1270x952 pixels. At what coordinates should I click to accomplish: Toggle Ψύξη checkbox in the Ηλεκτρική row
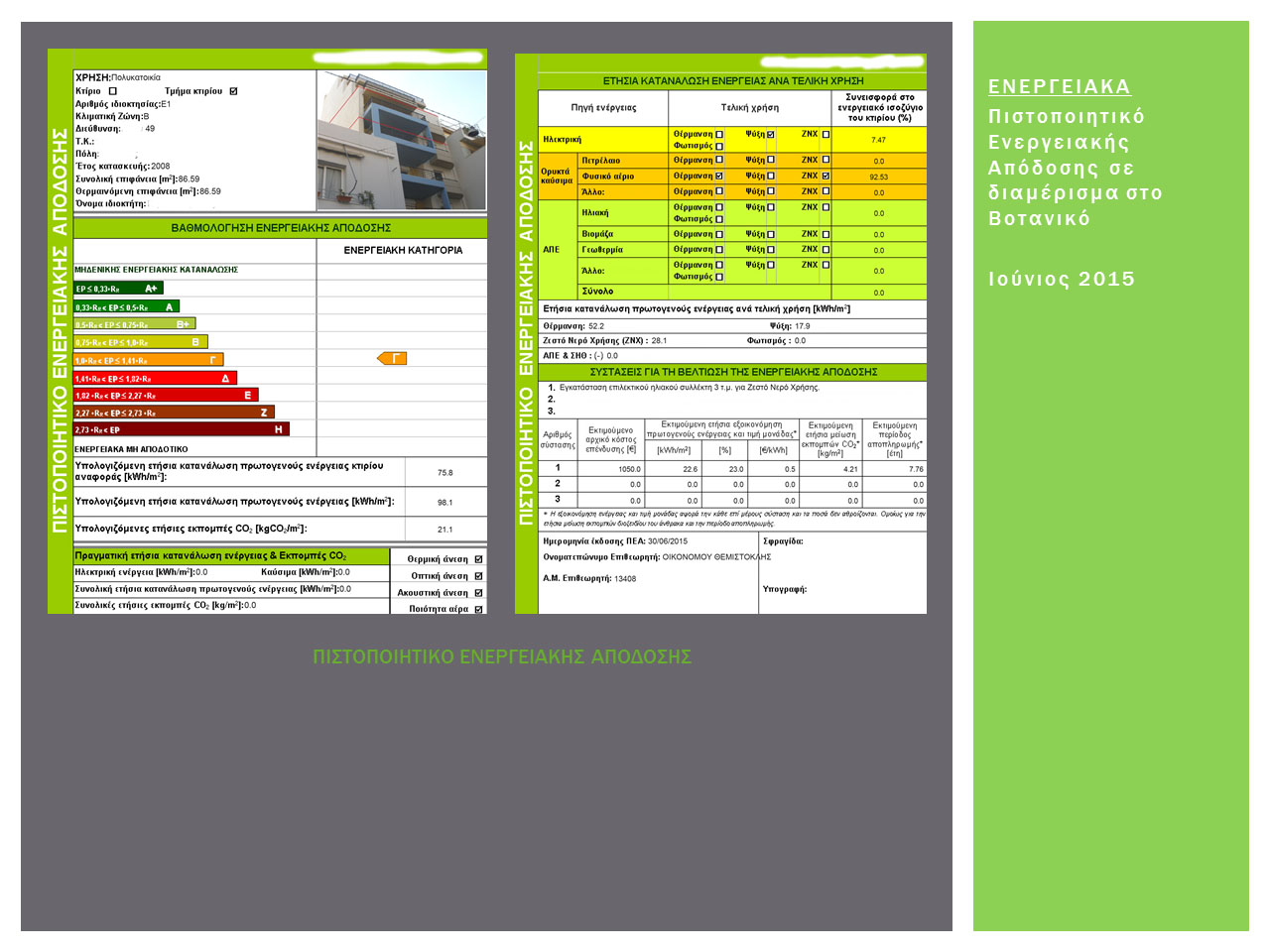770,134
